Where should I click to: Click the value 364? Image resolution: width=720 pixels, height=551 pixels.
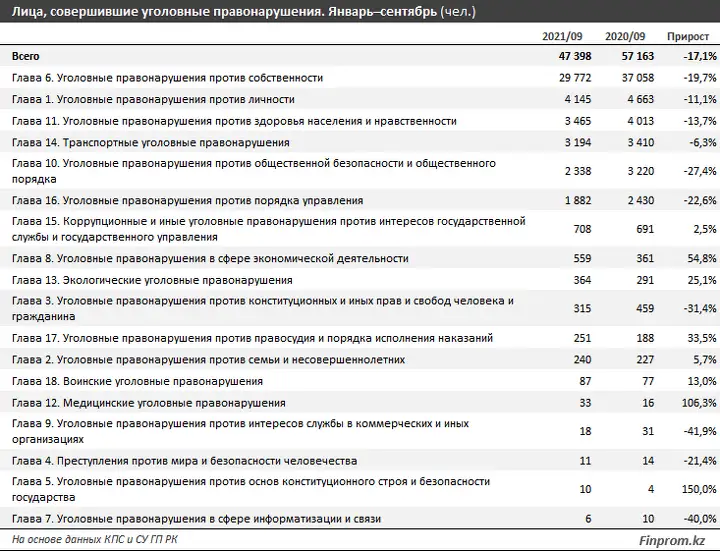(x=582, y=280)
